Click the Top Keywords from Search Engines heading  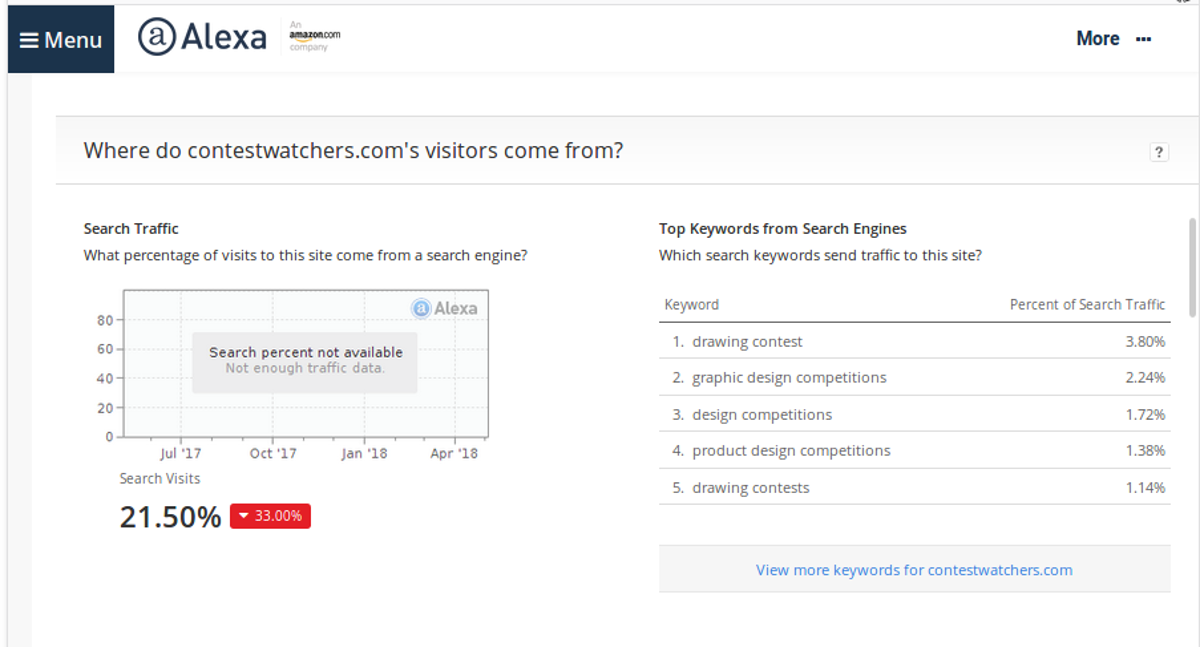tap(783, 229)
